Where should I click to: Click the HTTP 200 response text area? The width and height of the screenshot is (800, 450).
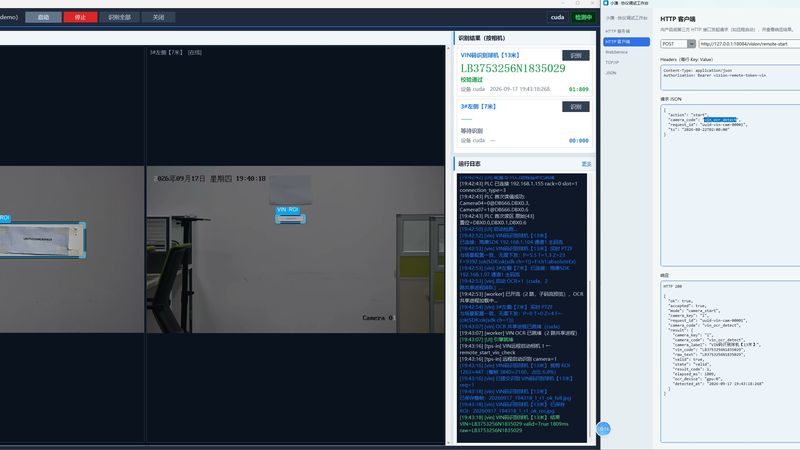click(730, 362)
